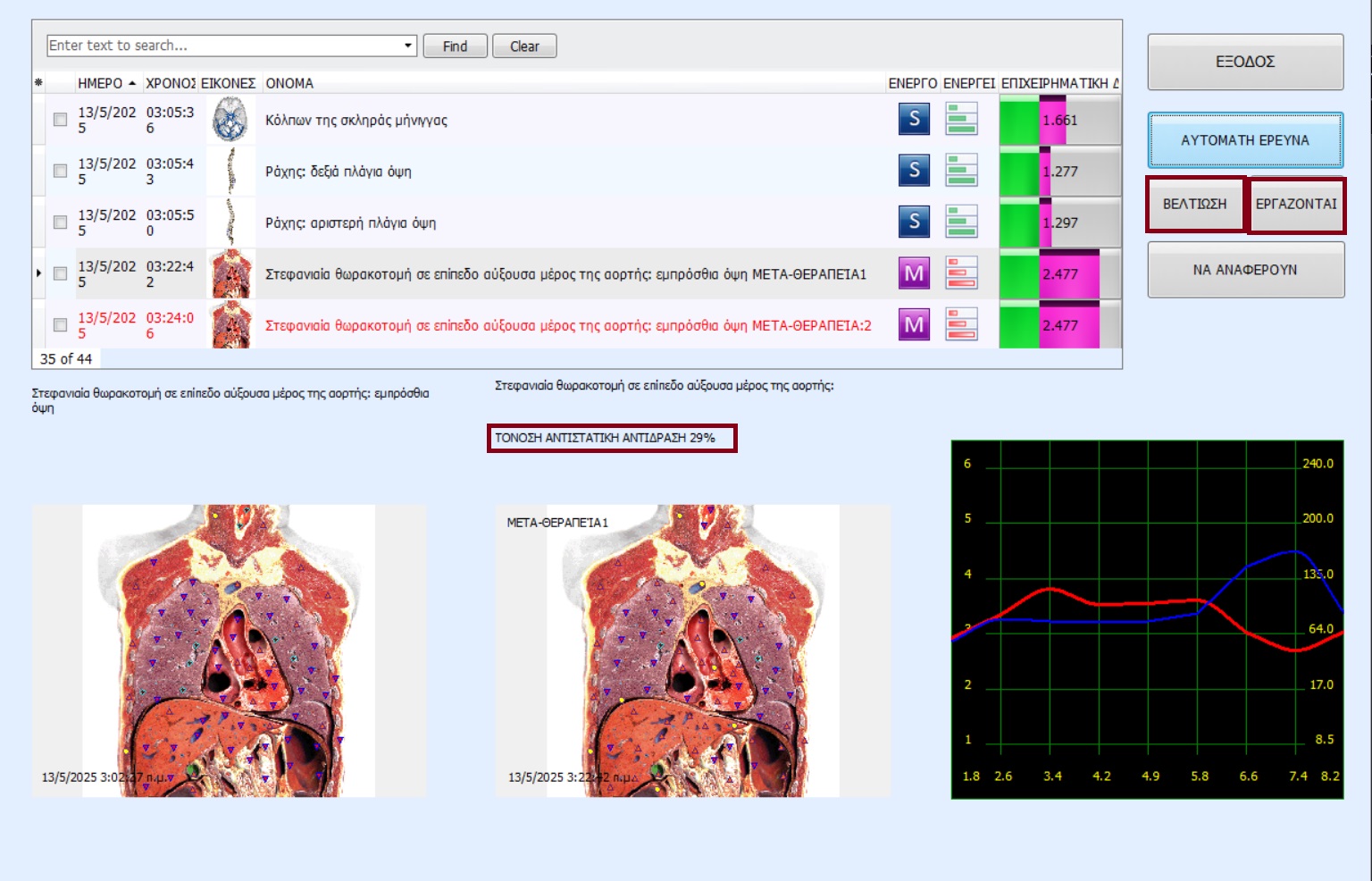The image size is (1372, 881).
Task: Select the black Στεφανιαία row name ending ΜΕΤΑ-ΘΕΡΑΠΕΙΑ1
Action: tap(566, 274)
